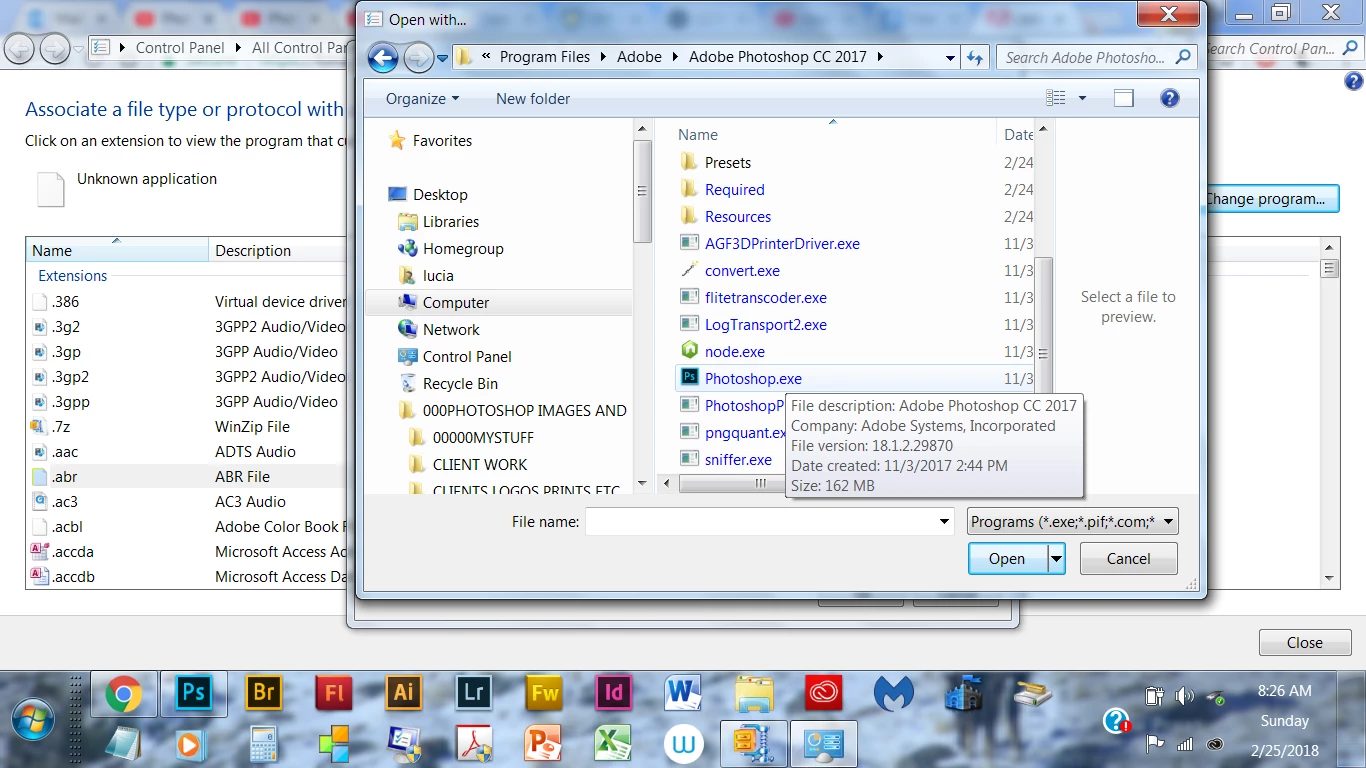Image resolution: width=1366 pixels, height=768 pixels.
Task: Open Control Panel in the navigation pane
Action: [x=467, y=357]
